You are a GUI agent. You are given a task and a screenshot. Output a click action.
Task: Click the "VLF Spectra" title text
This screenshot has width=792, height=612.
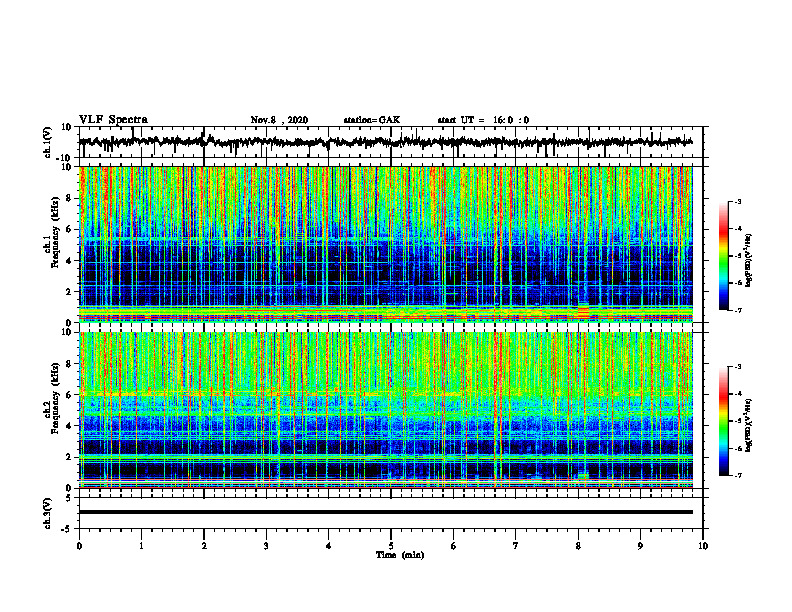pyautogui.click(x=113, y=120)
